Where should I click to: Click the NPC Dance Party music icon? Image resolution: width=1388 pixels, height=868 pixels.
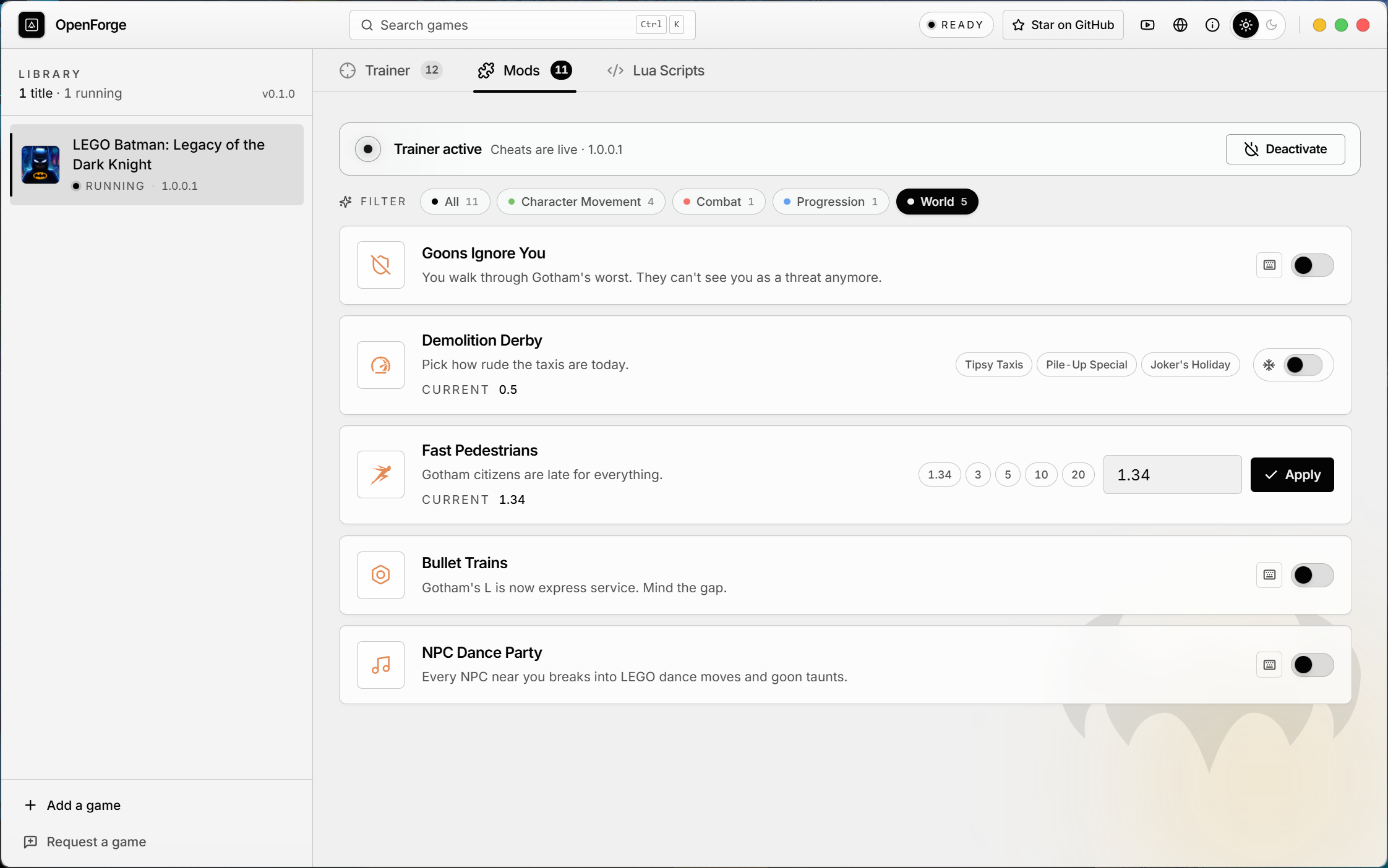click(380, 665)
